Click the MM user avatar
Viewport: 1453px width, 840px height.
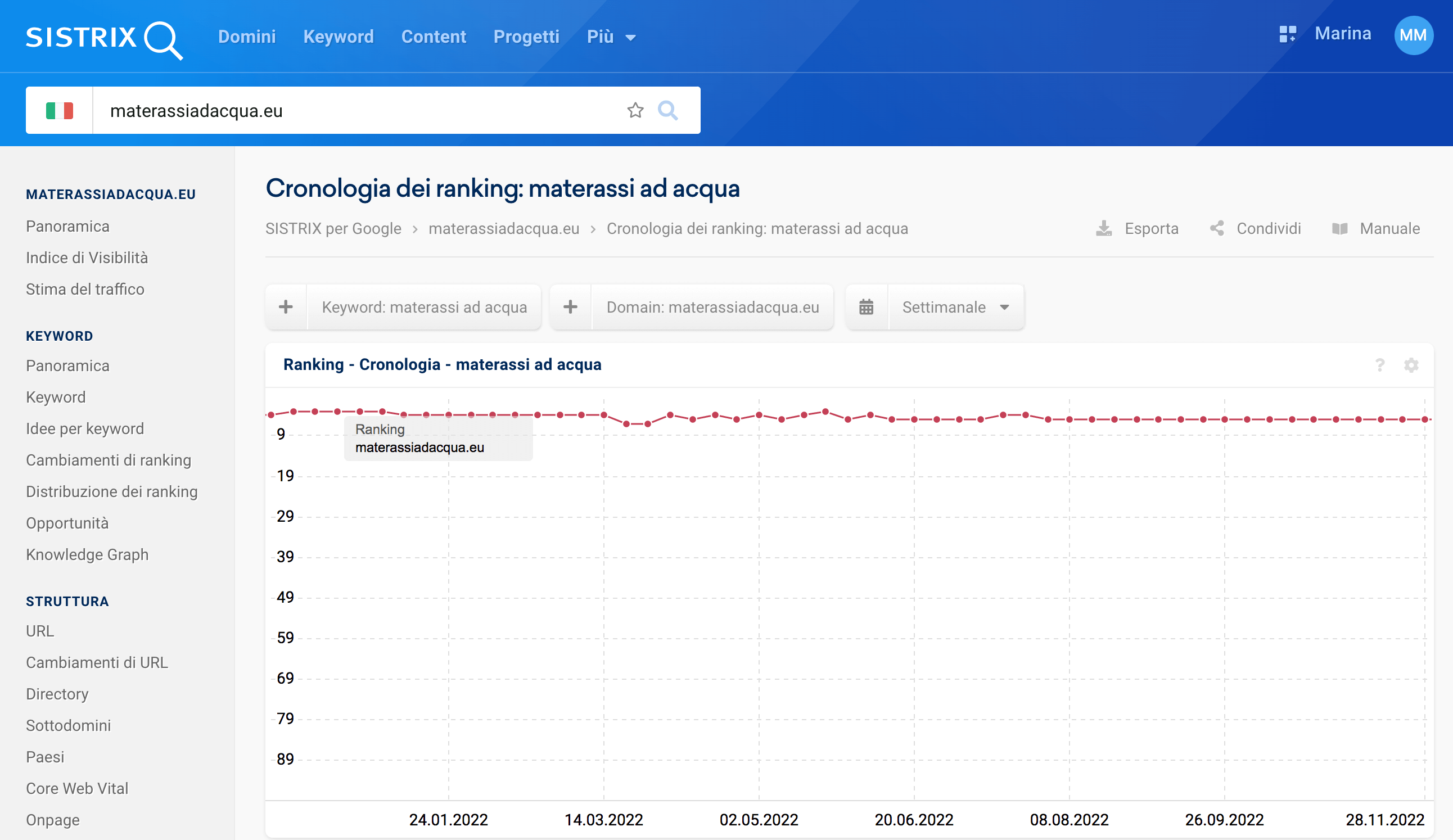(x=1413, y=35)
